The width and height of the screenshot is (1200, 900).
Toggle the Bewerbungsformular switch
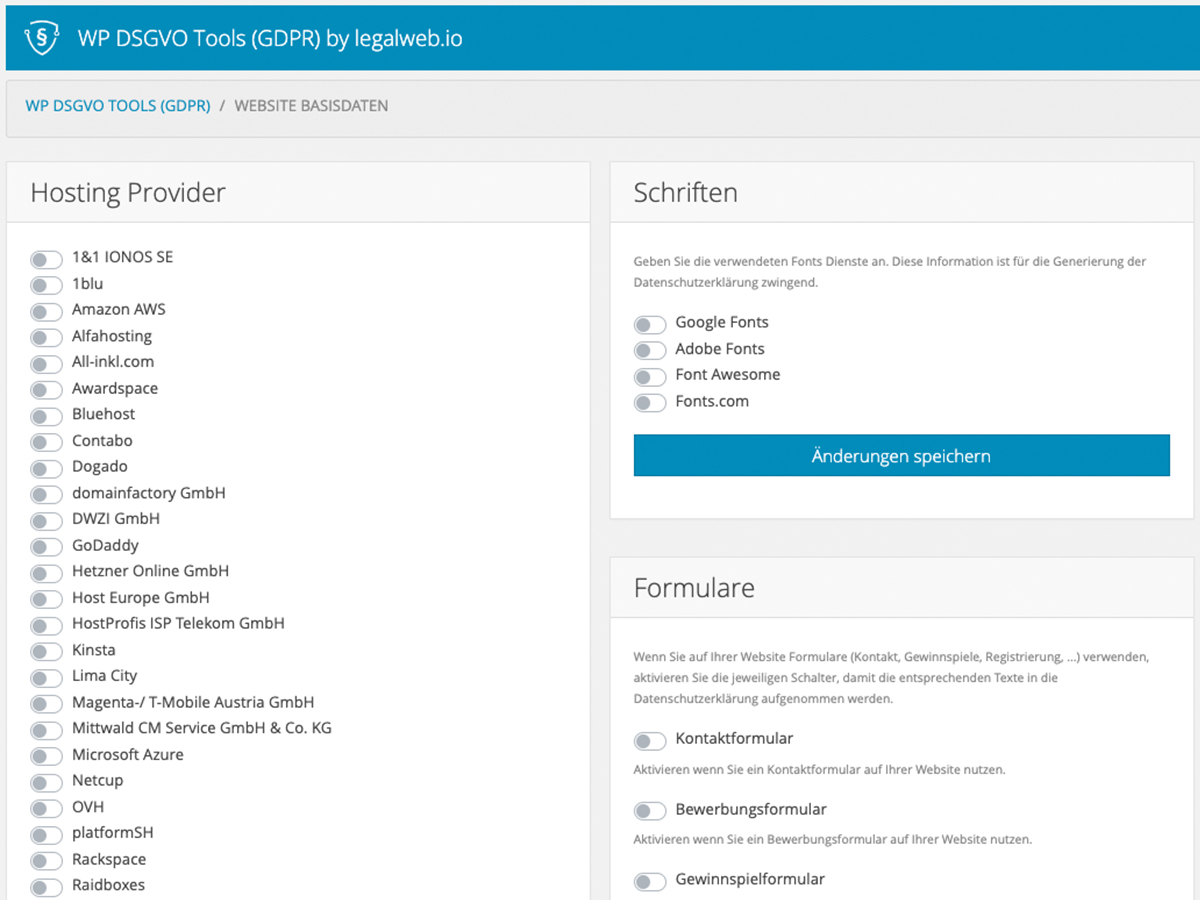(x=650, y=811)
